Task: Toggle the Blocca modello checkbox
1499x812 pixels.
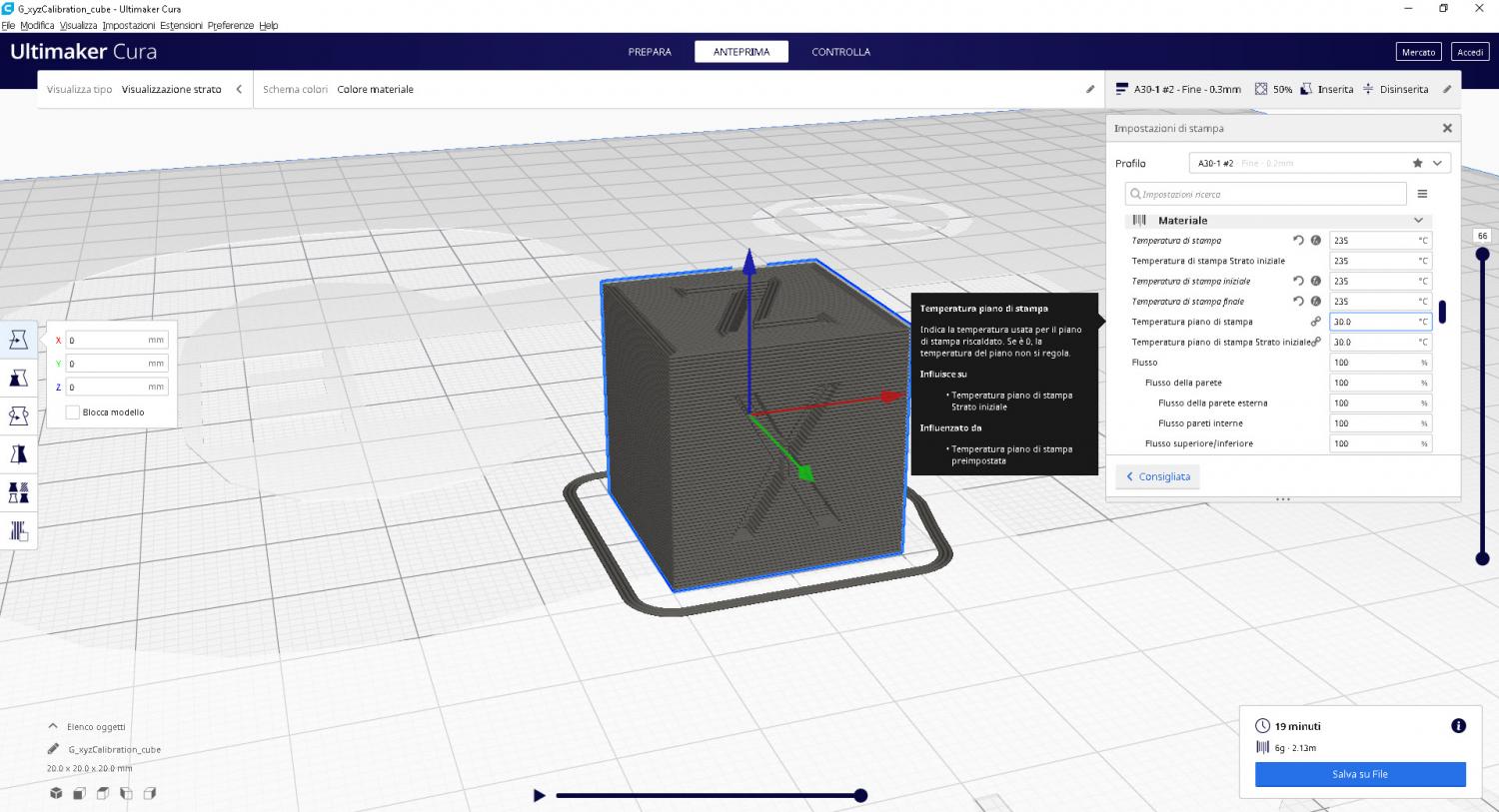Action: [72, 411]
